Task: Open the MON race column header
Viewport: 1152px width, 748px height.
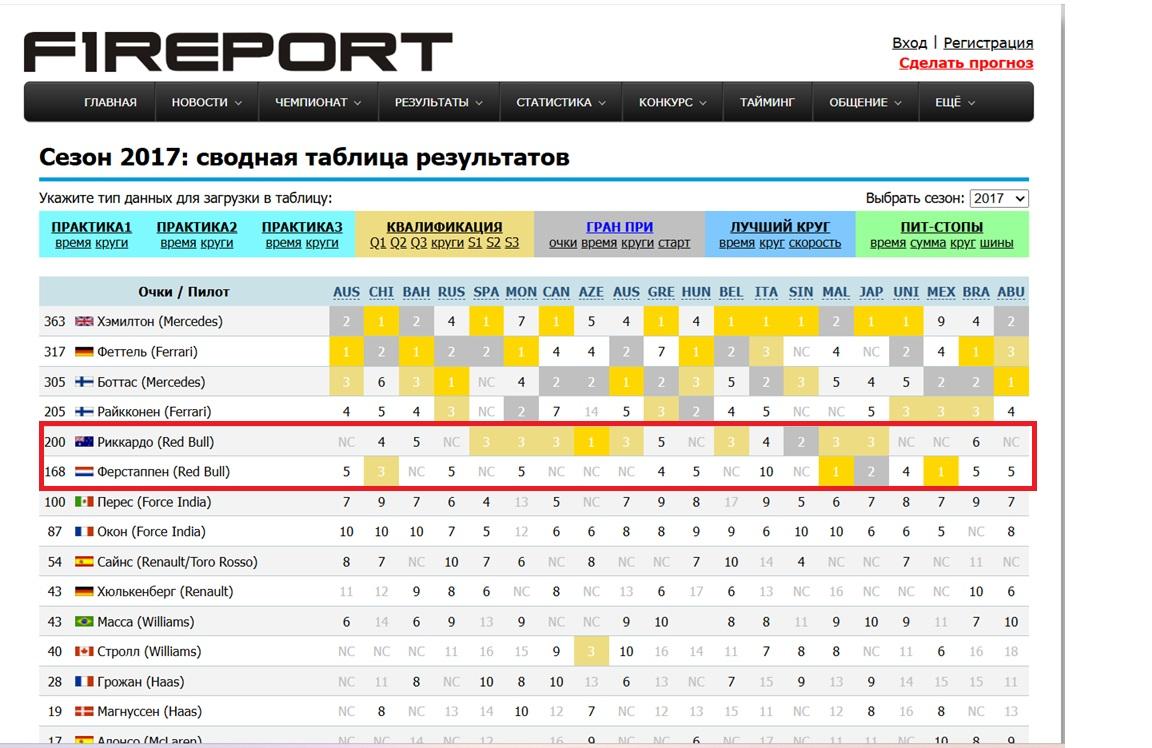Action: click(521, 292)
